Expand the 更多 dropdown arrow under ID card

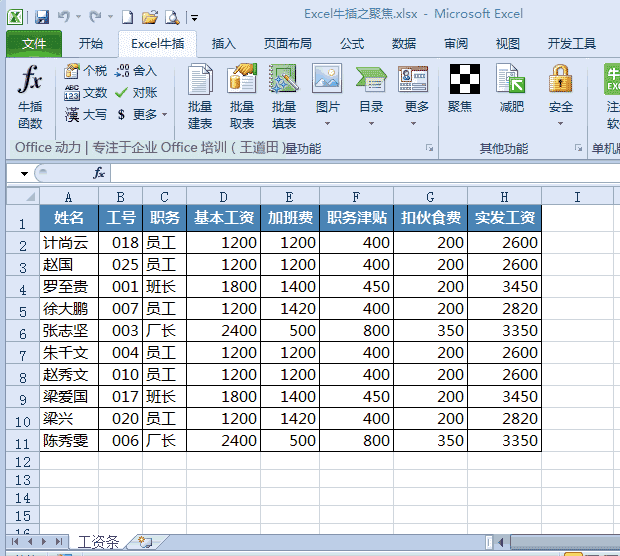tap(413, 124)
